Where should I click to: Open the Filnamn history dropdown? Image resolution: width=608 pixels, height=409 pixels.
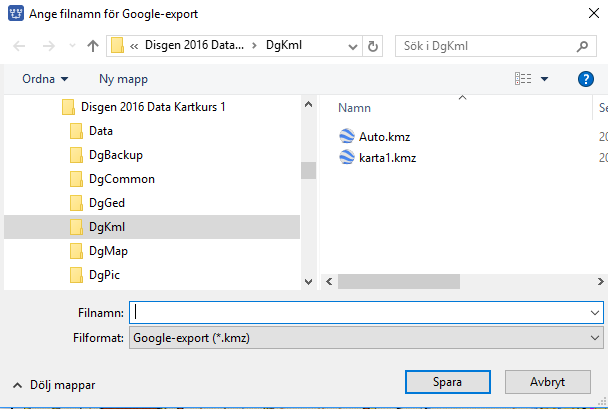point(595,312)
